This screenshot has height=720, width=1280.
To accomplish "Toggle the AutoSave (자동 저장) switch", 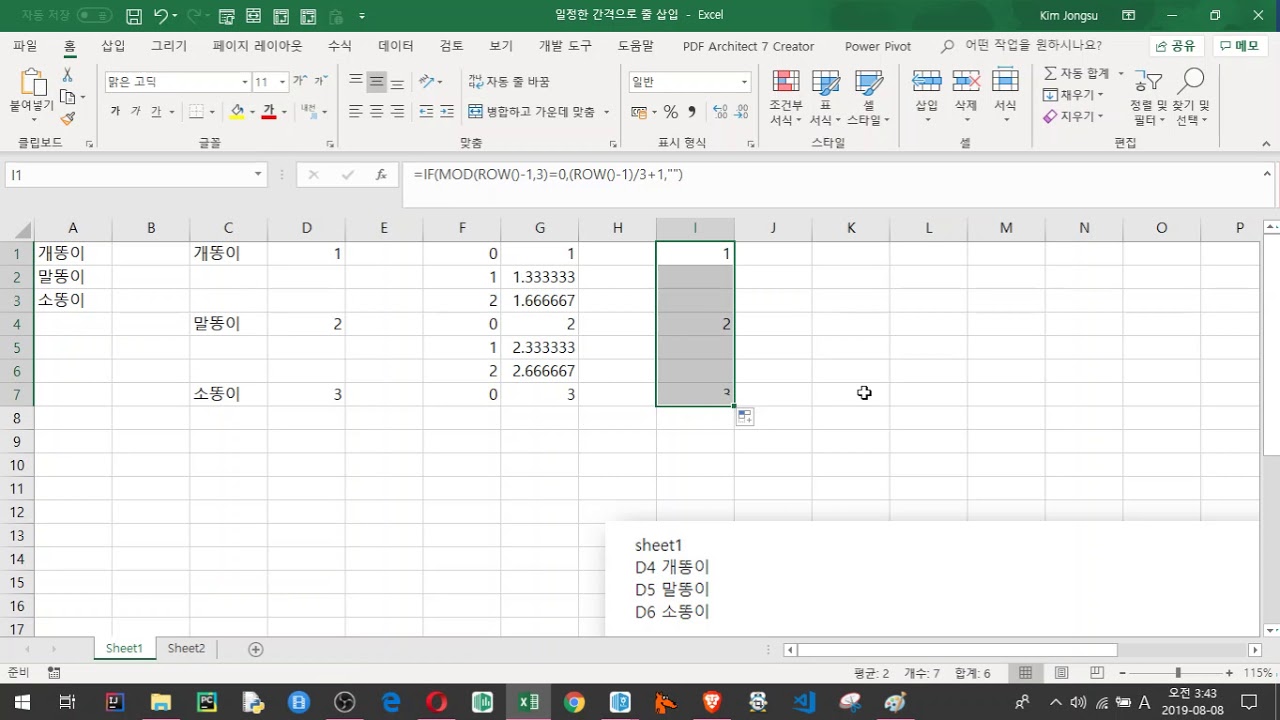I will [x=95, y=15].
